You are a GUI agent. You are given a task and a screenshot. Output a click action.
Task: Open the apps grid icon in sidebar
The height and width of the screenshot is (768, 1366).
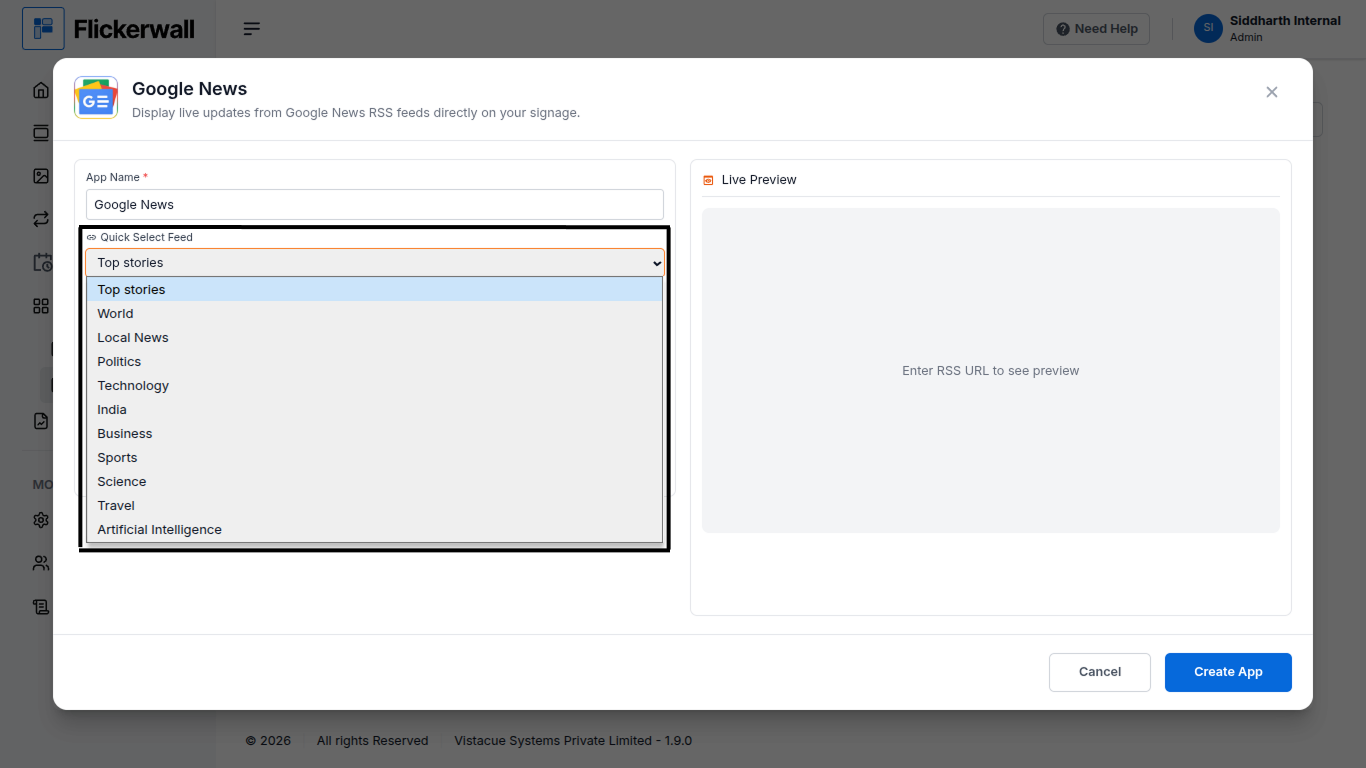point(41,306)
